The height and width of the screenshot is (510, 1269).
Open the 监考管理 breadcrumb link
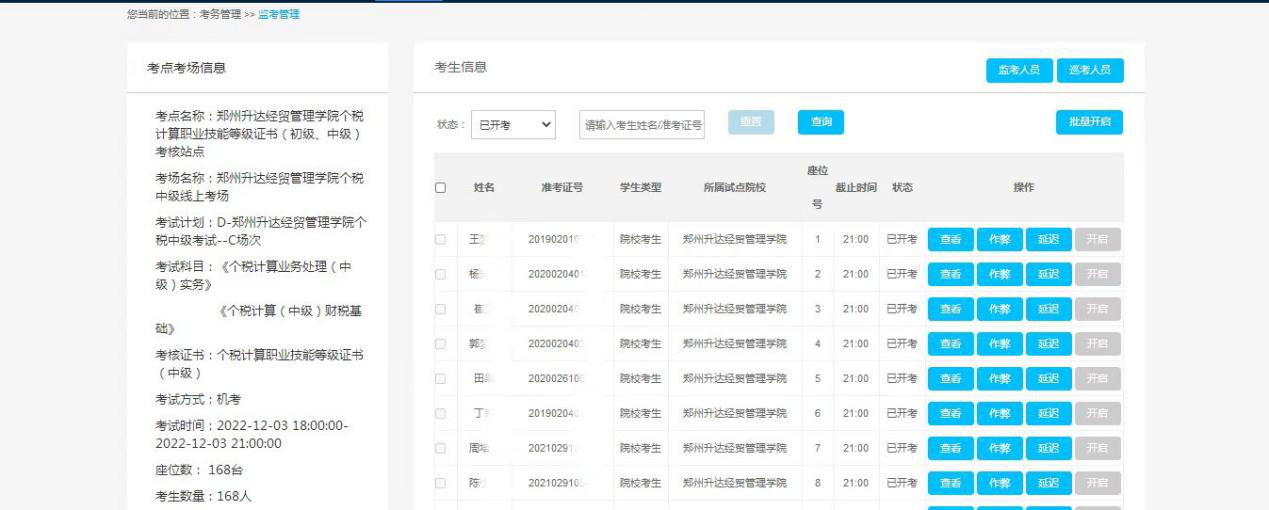coord(279,14)
